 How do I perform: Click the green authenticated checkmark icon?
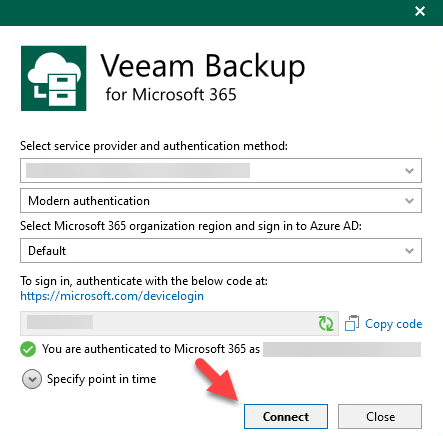[x=28, y=349]
